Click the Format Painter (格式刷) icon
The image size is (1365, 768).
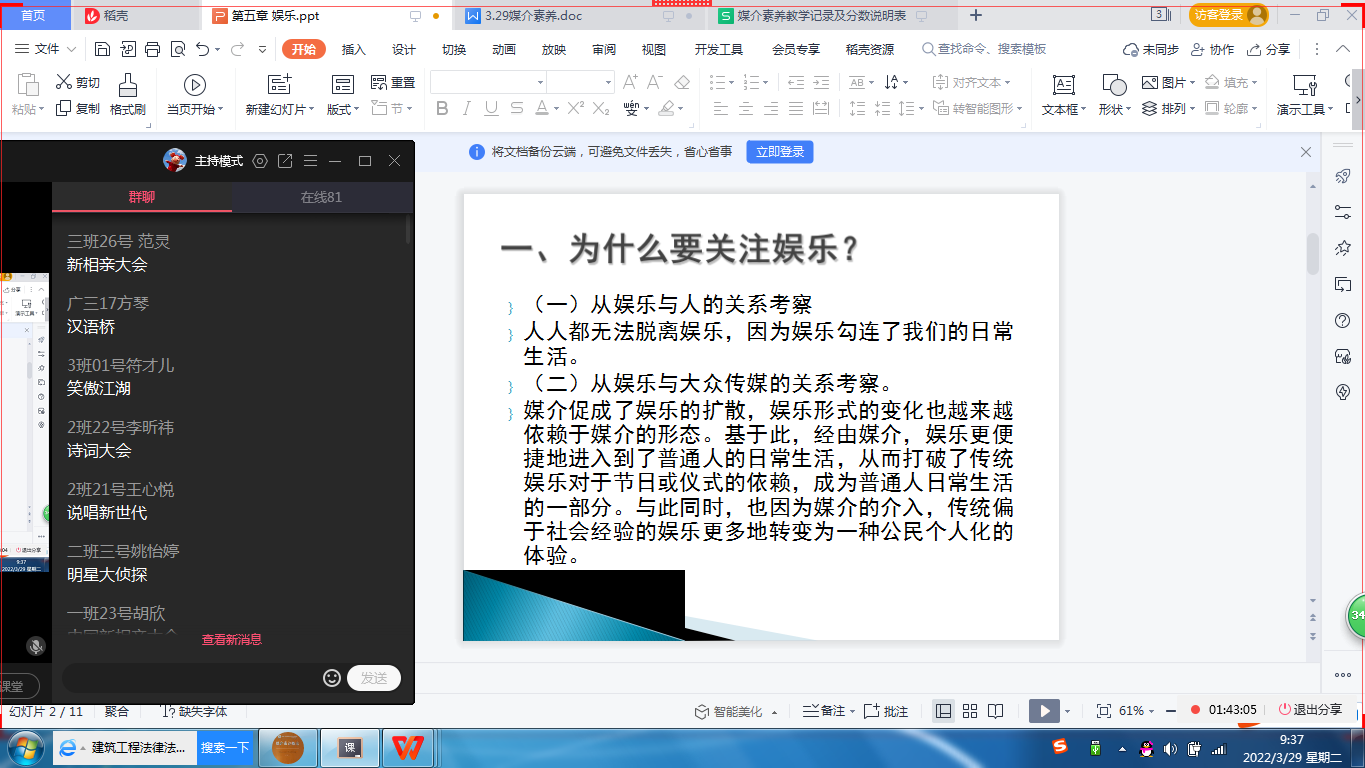(x=128, y=86)
